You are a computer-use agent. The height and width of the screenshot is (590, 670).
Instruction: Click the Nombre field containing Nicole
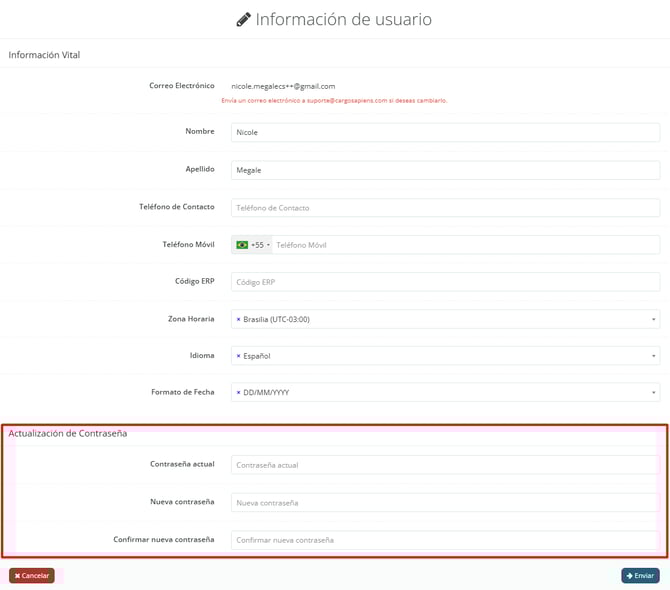tap(445, 132)
